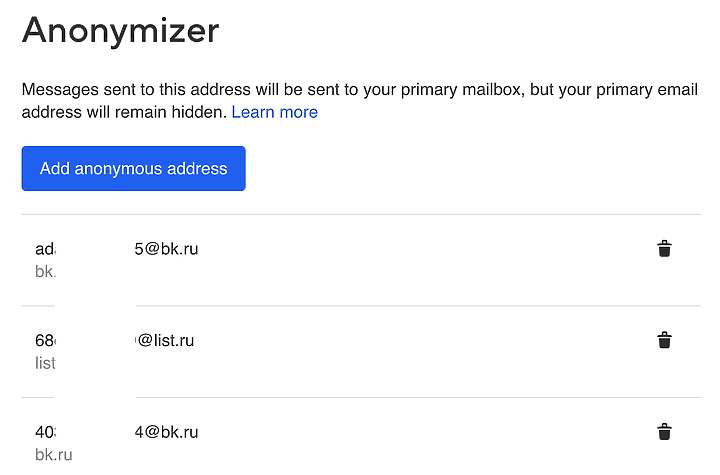Open the Learn more link
This screenshot has width=720, height=475.
tap(274, 112)
